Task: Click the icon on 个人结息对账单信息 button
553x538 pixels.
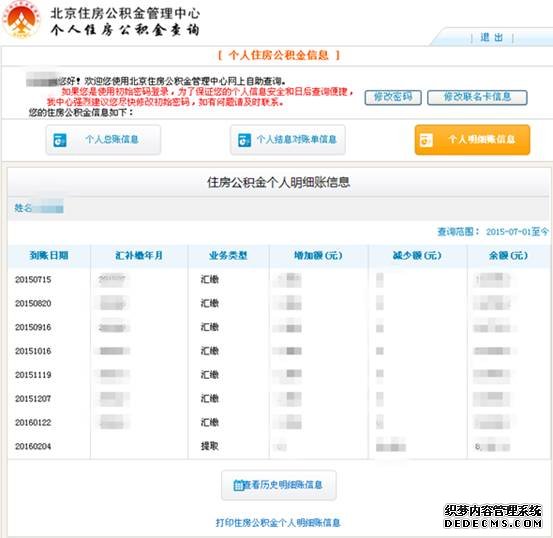Action: 244,140
